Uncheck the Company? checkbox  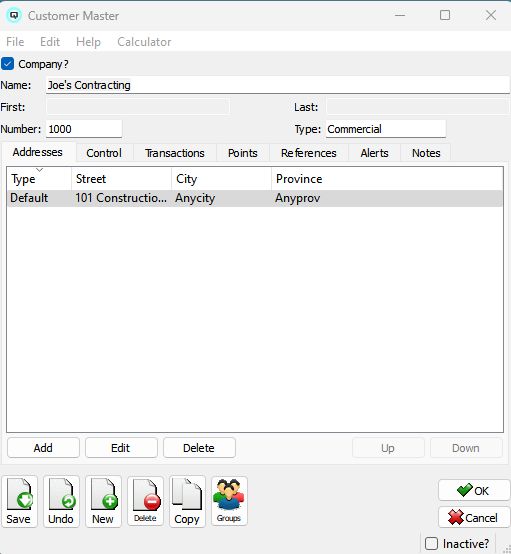(7, 64)
